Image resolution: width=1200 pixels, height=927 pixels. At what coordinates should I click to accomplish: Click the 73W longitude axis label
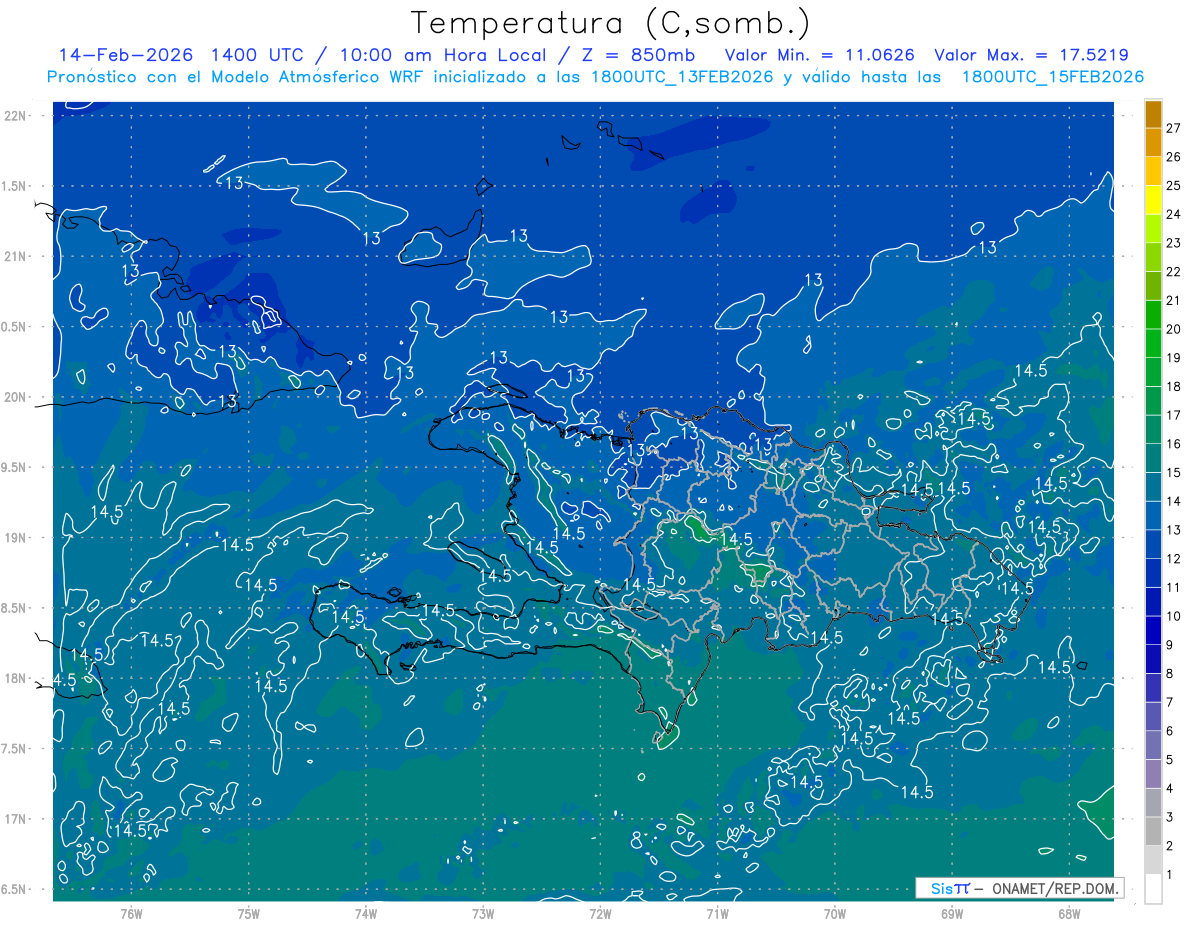tap(483, 914)
